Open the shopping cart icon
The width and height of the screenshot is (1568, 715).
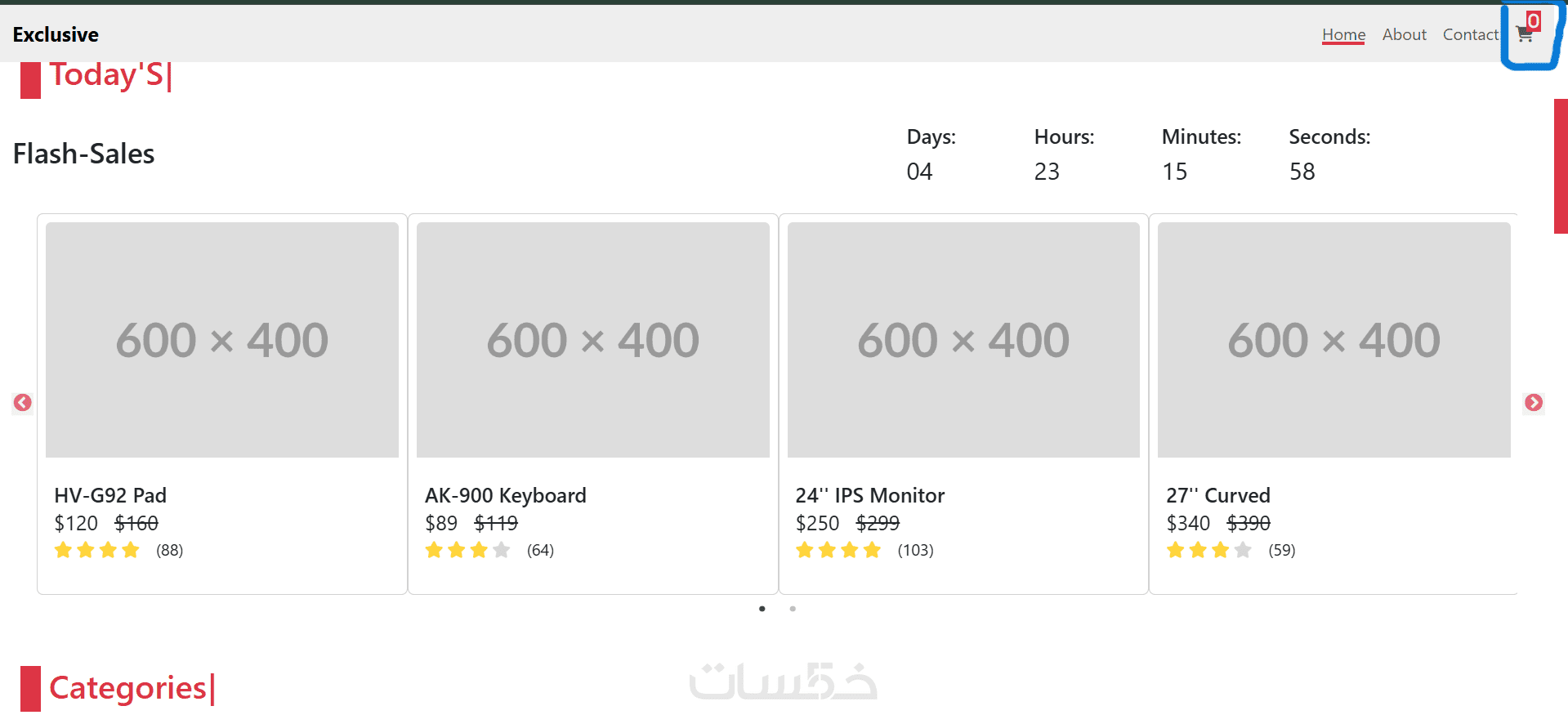[x=1524, y=35]
